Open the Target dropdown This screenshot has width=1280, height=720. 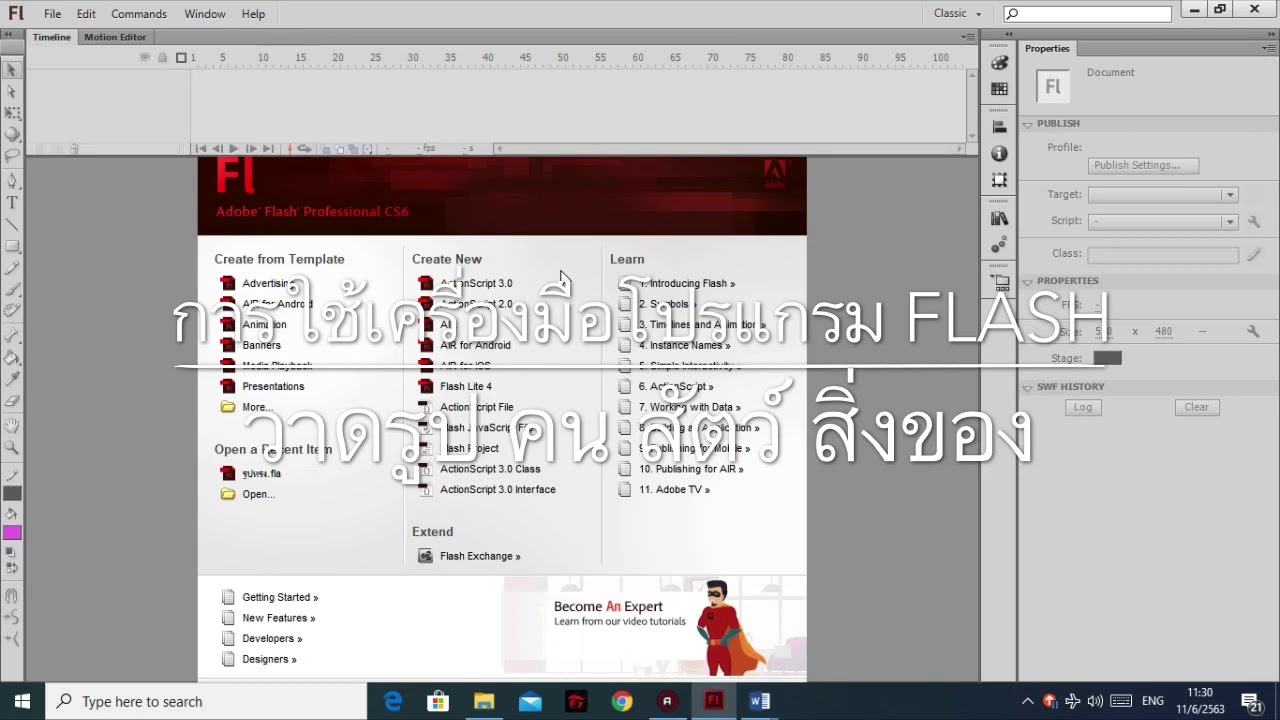(x=1163, y=195)
